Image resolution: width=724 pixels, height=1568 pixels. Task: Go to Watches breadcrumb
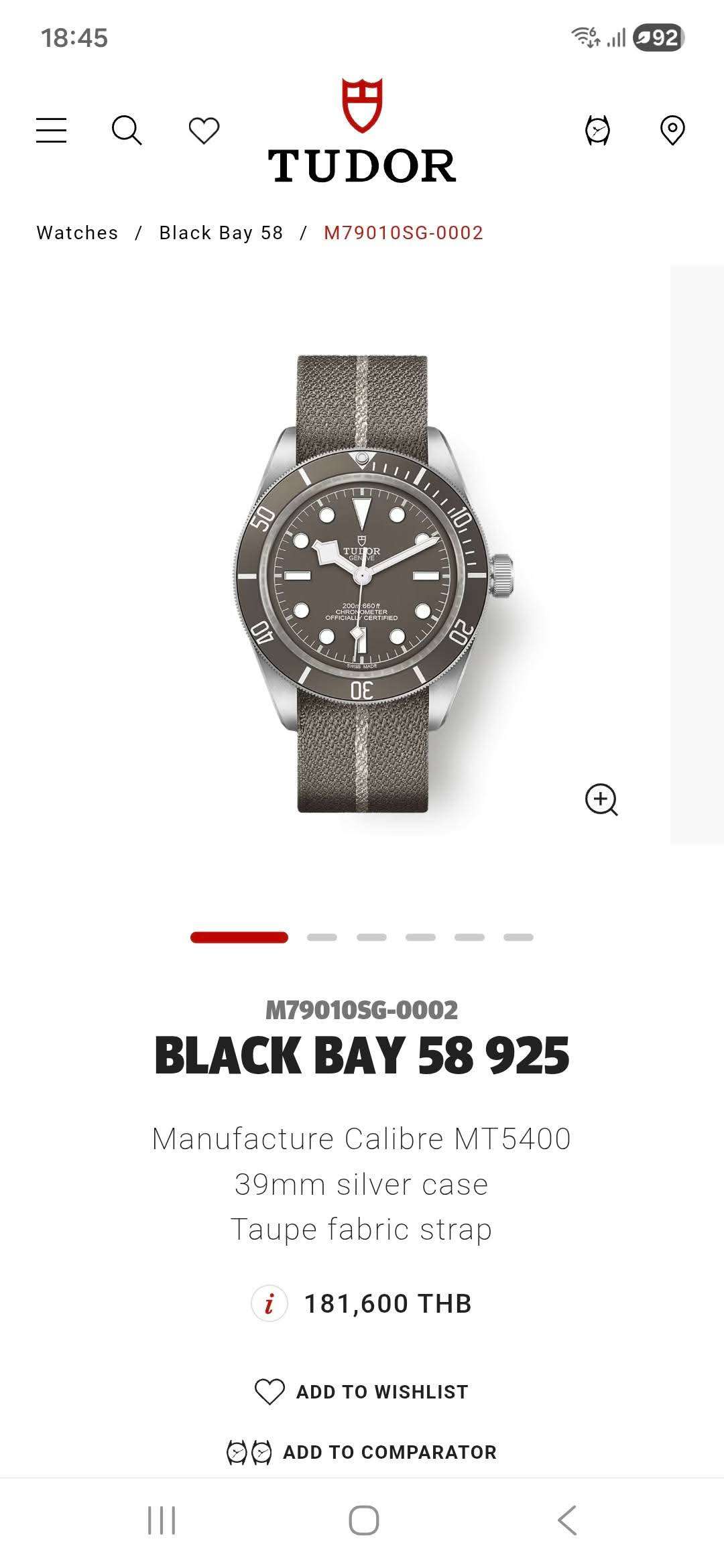click(77, 233)
